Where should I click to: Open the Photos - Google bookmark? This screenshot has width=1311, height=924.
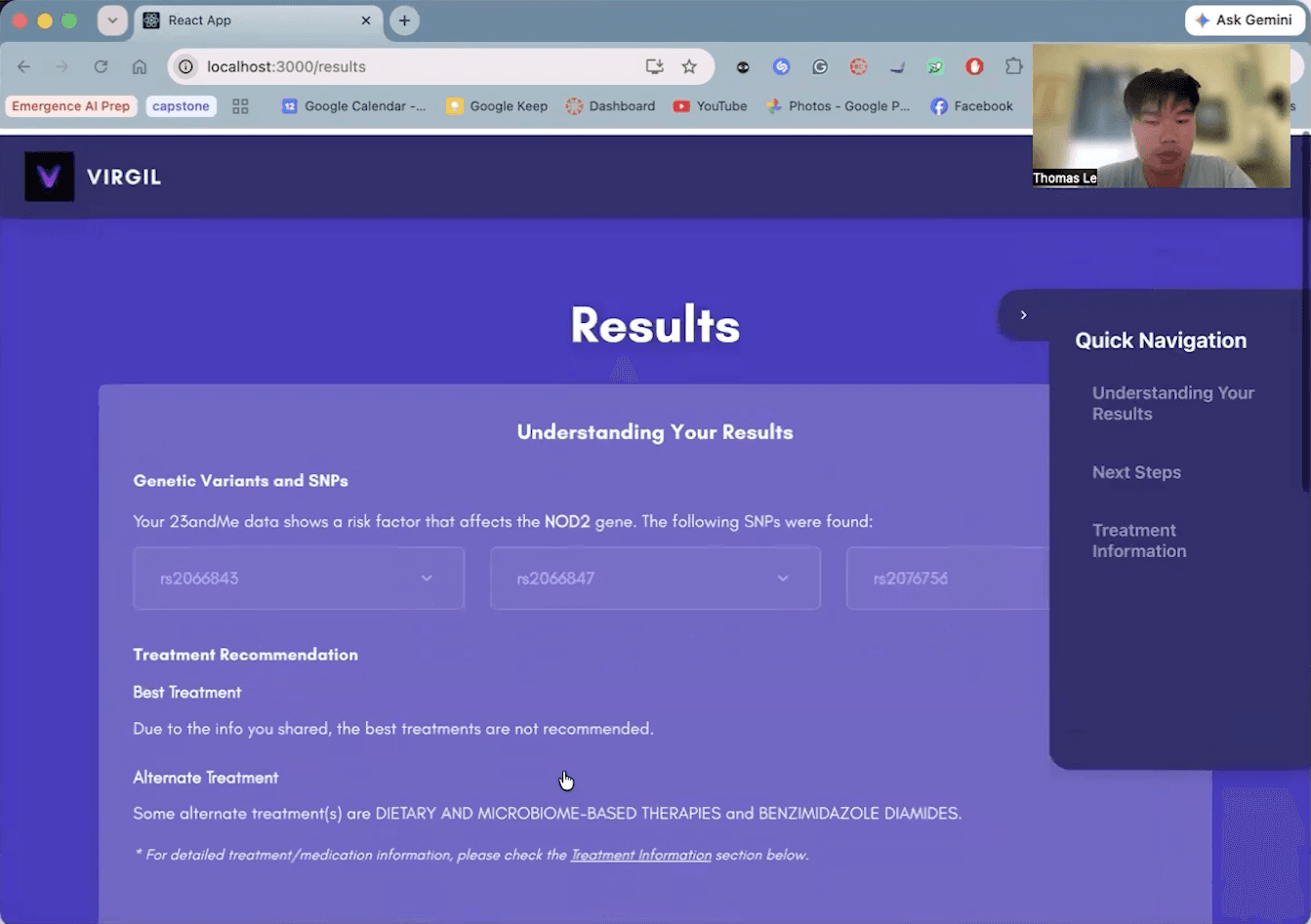838,106
